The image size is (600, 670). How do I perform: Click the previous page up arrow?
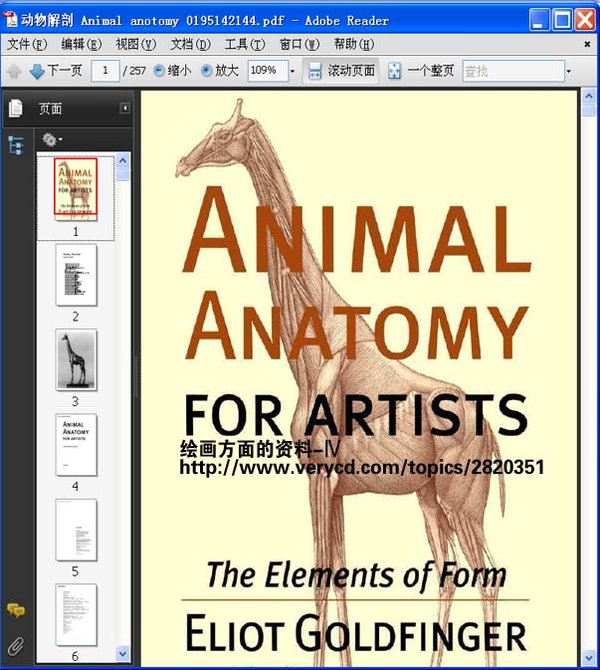pyautogui.click(x=14, y=71)
